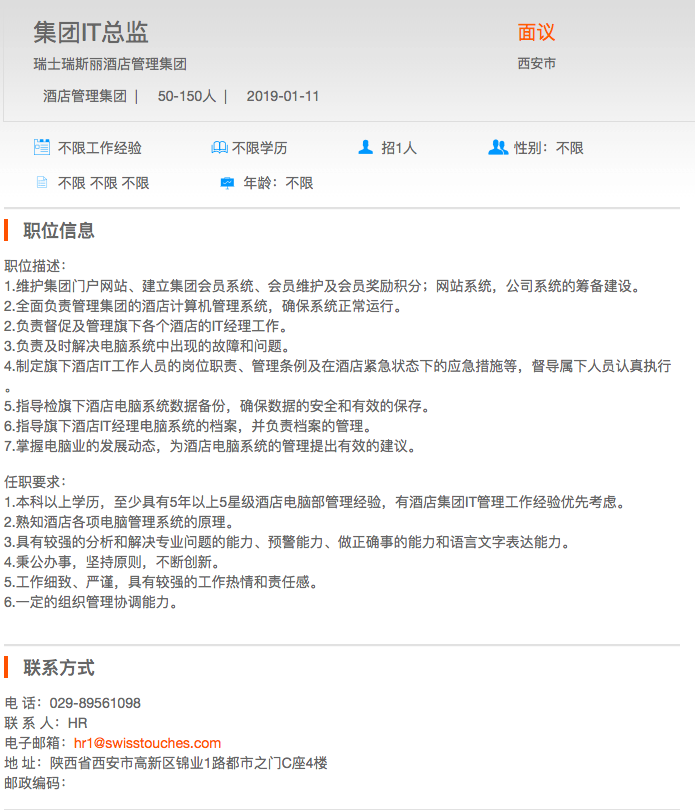The width and height of the screenshot is (695, 810).
Task: Select the city 西安市
Action: pyautogui.click(x=537, y=64)
